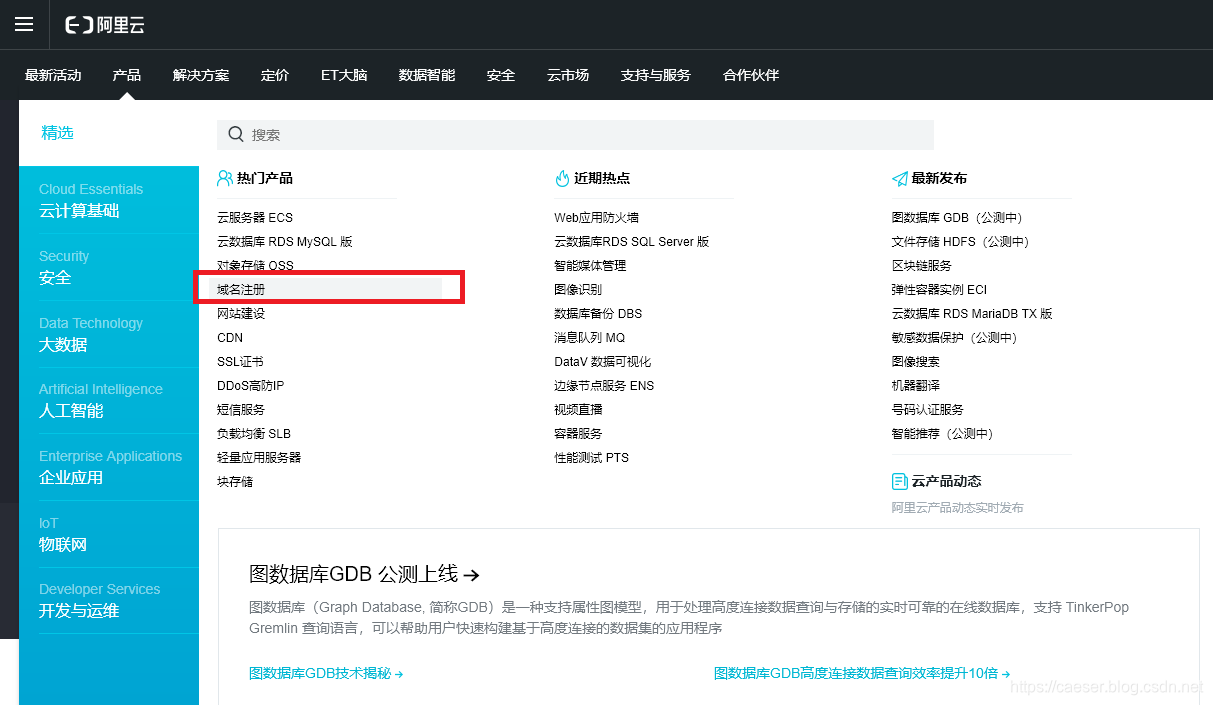
Task: Click the 云产品动态 document icon
Action: 900,481
